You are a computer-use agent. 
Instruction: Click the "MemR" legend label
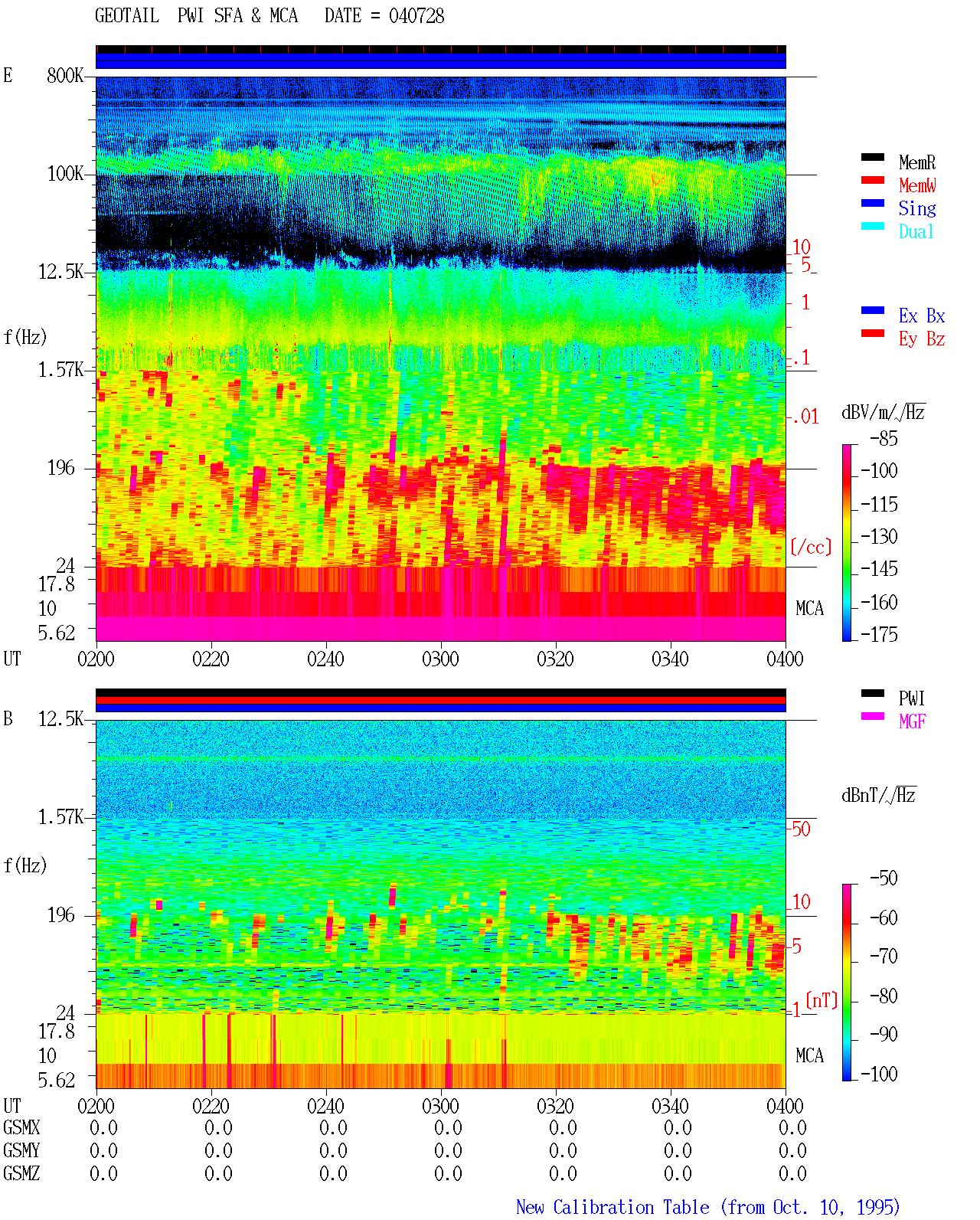(x=917, y=162)
